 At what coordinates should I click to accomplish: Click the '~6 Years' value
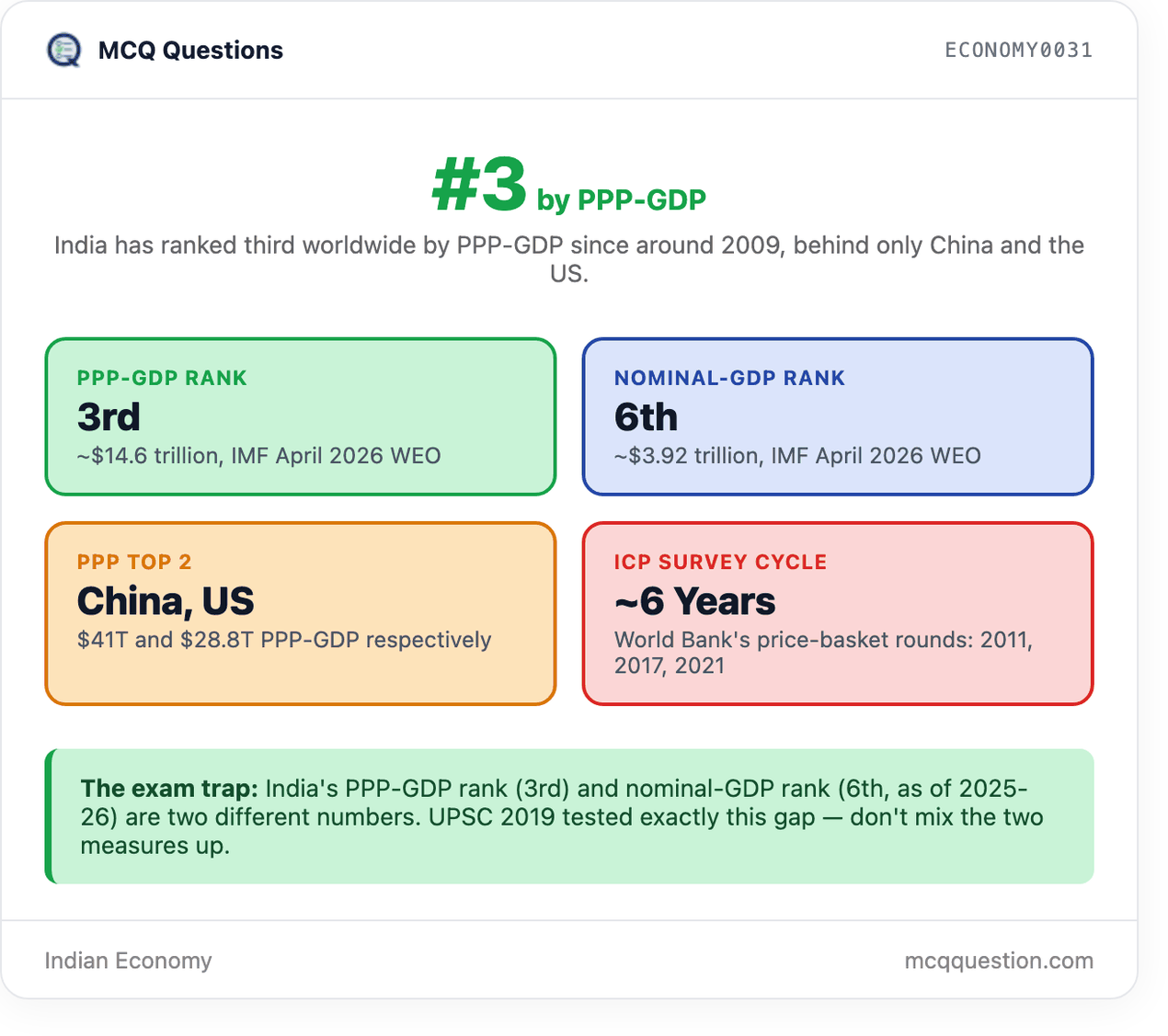tap(695, 601)
